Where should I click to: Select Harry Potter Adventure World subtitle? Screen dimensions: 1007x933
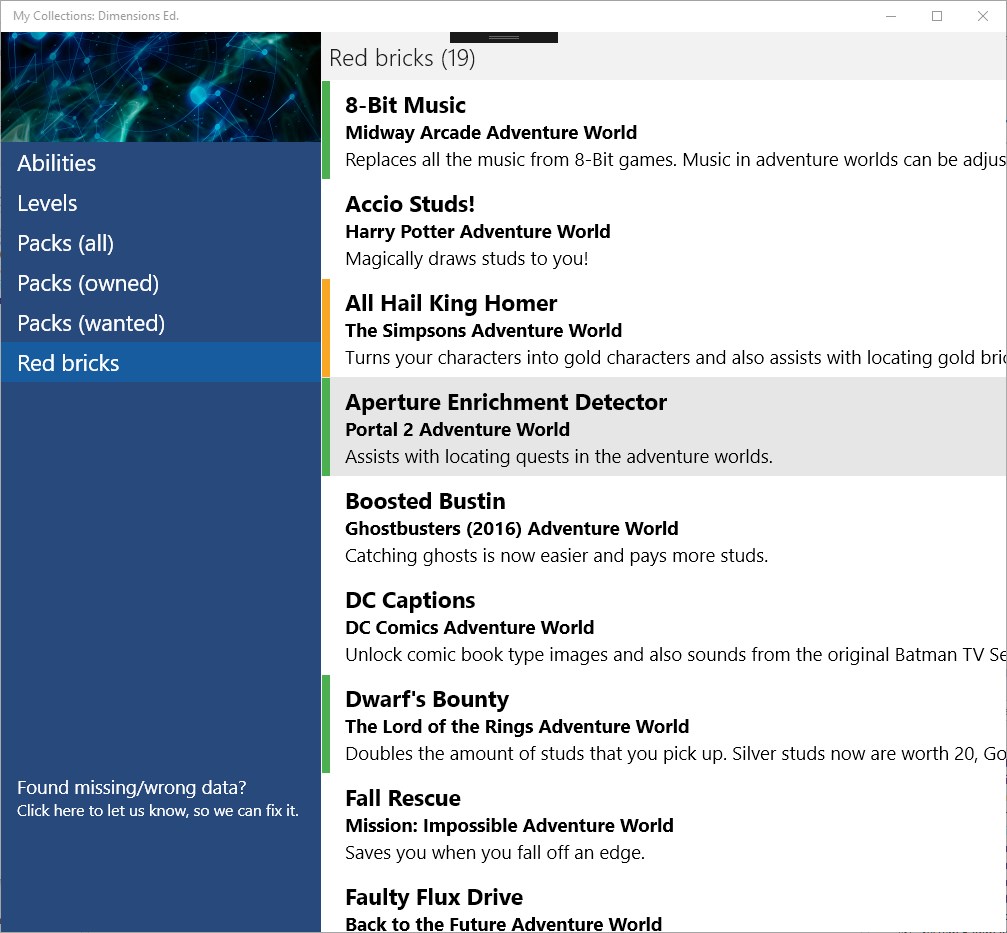pos(477,231)
